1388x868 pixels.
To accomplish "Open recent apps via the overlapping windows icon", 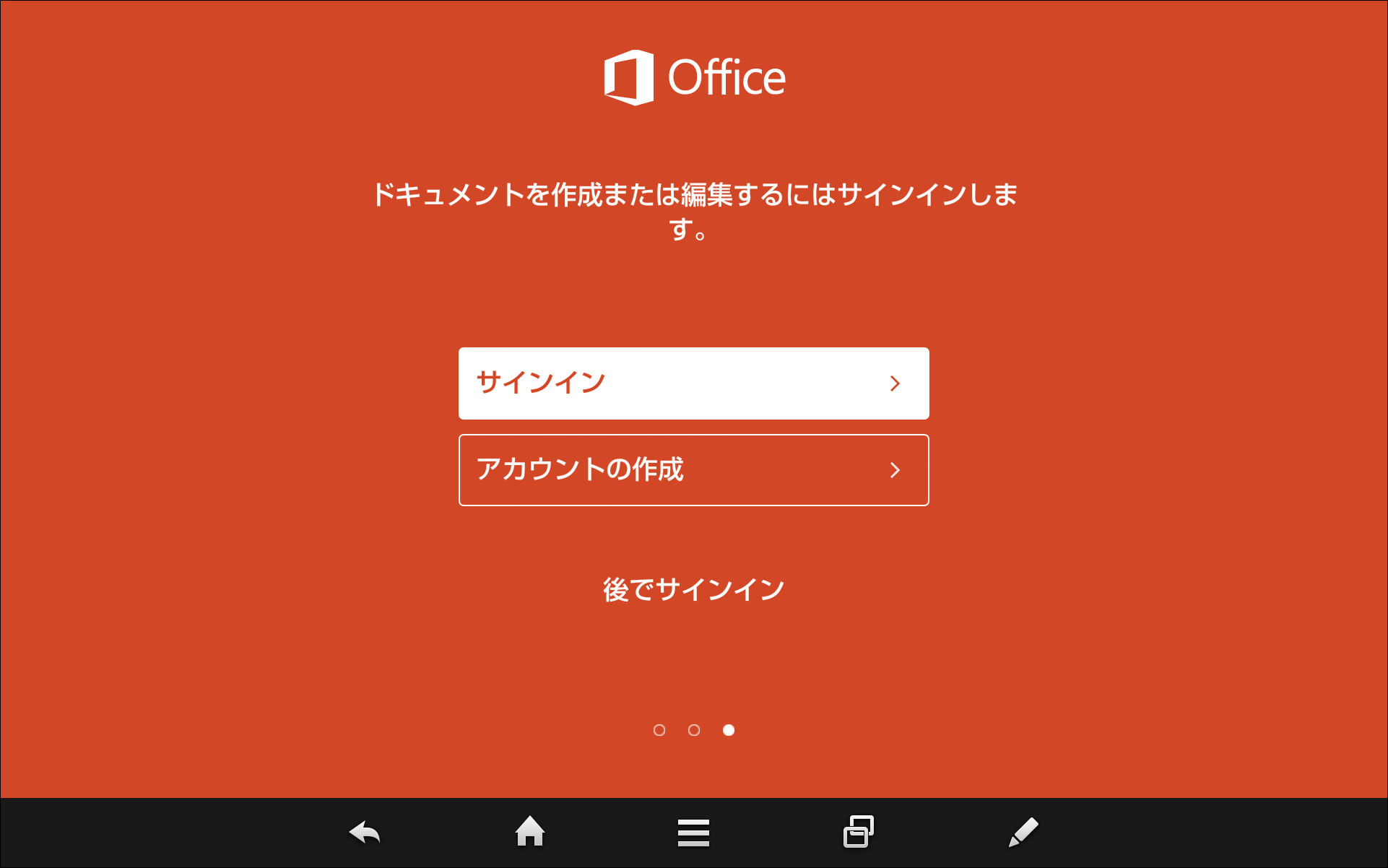I will (x=859, y=832).
